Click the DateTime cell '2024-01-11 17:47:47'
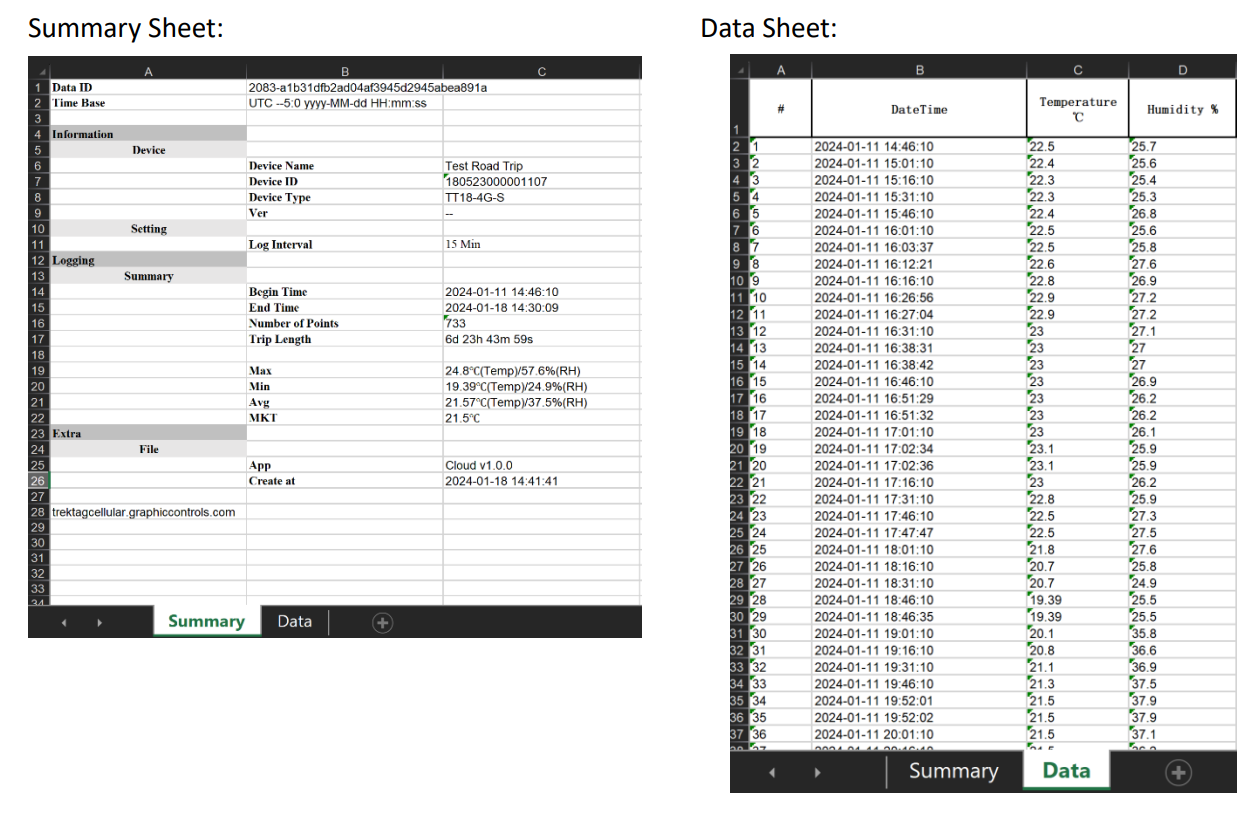The height and width of the screenshot is (828, 1255). (919, 533)
